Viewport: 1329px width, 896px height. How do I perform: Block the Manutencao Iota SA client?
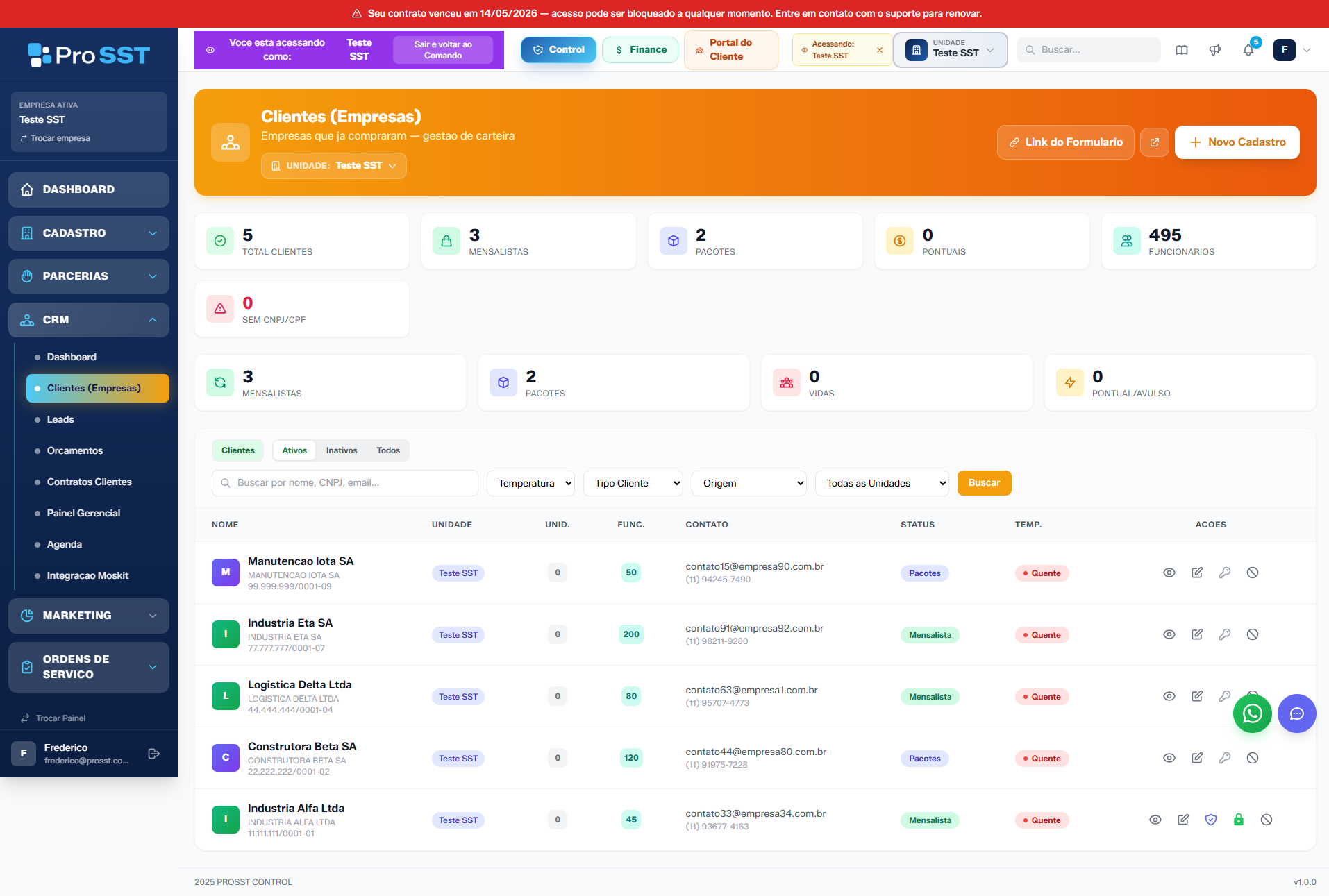1253,573
